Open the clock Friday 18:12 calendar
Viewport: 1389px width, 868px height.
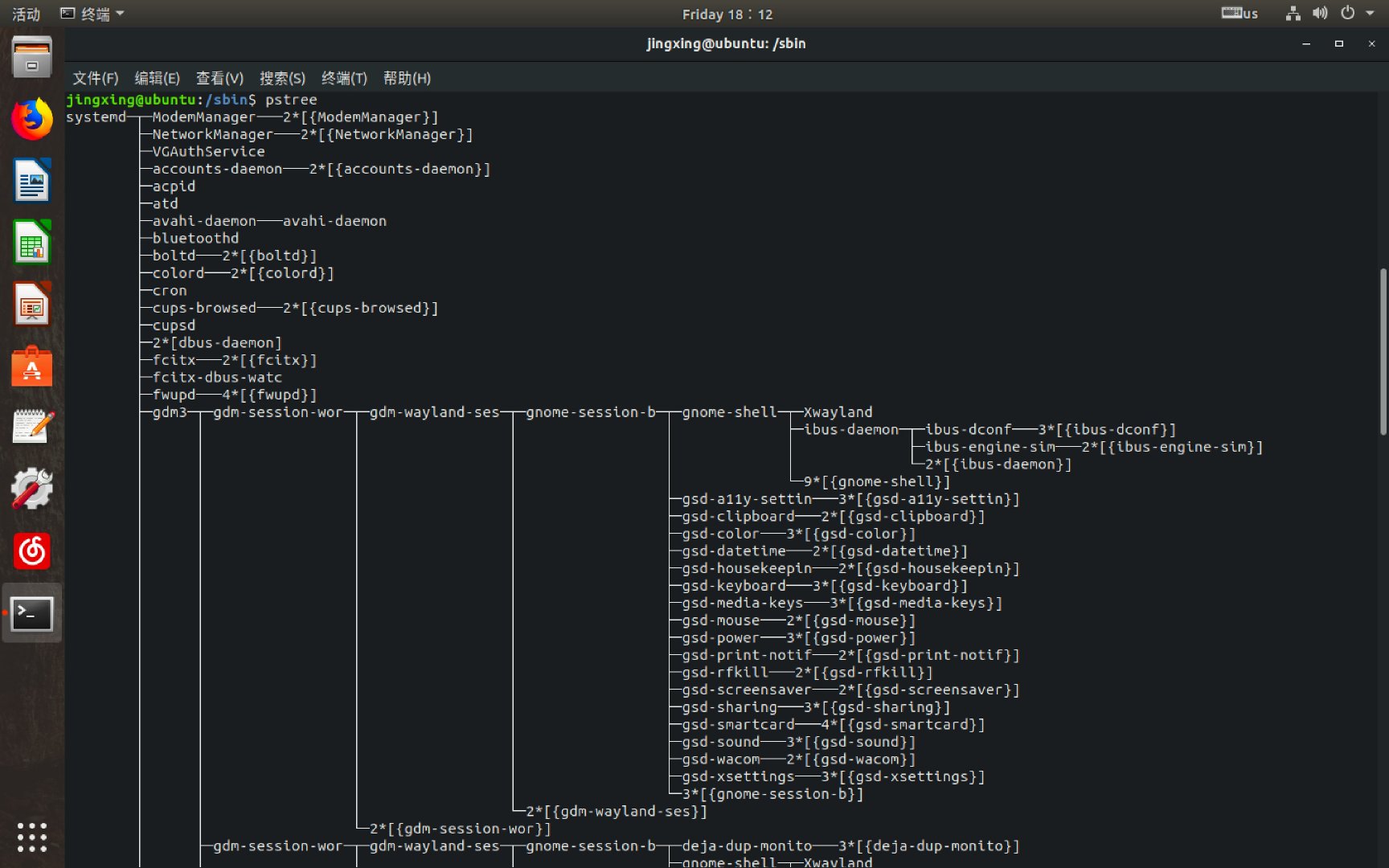click(x=727, y=14)
